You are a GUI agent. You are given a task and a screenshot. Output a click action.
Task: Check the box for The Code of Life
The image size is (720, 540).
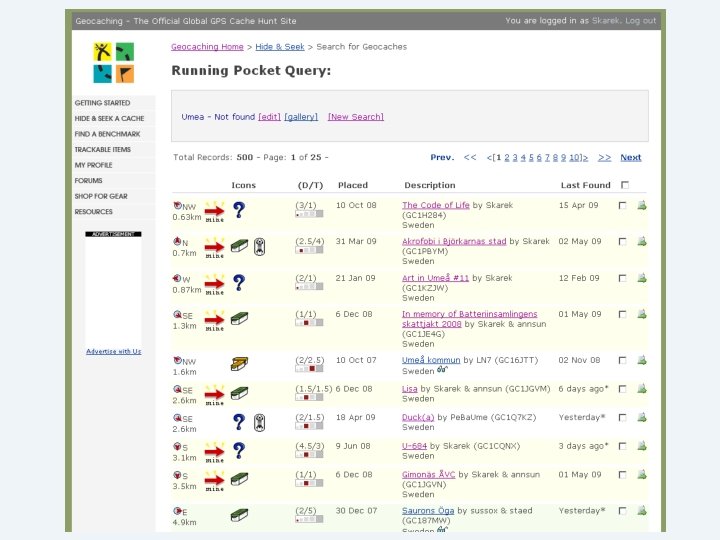click(623, 205)
